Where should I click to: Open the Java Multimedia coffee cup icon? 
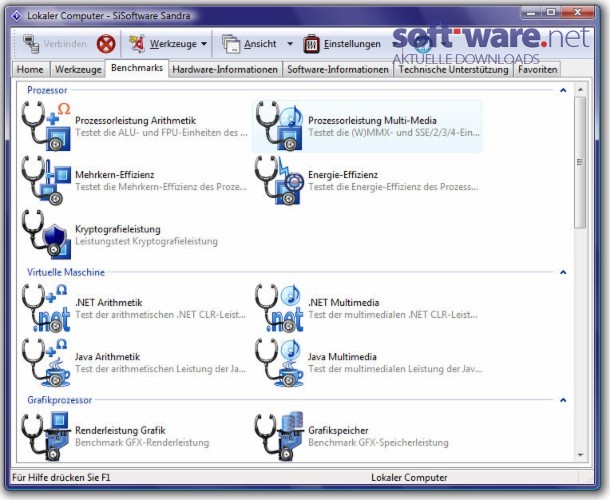coord(279,362)
